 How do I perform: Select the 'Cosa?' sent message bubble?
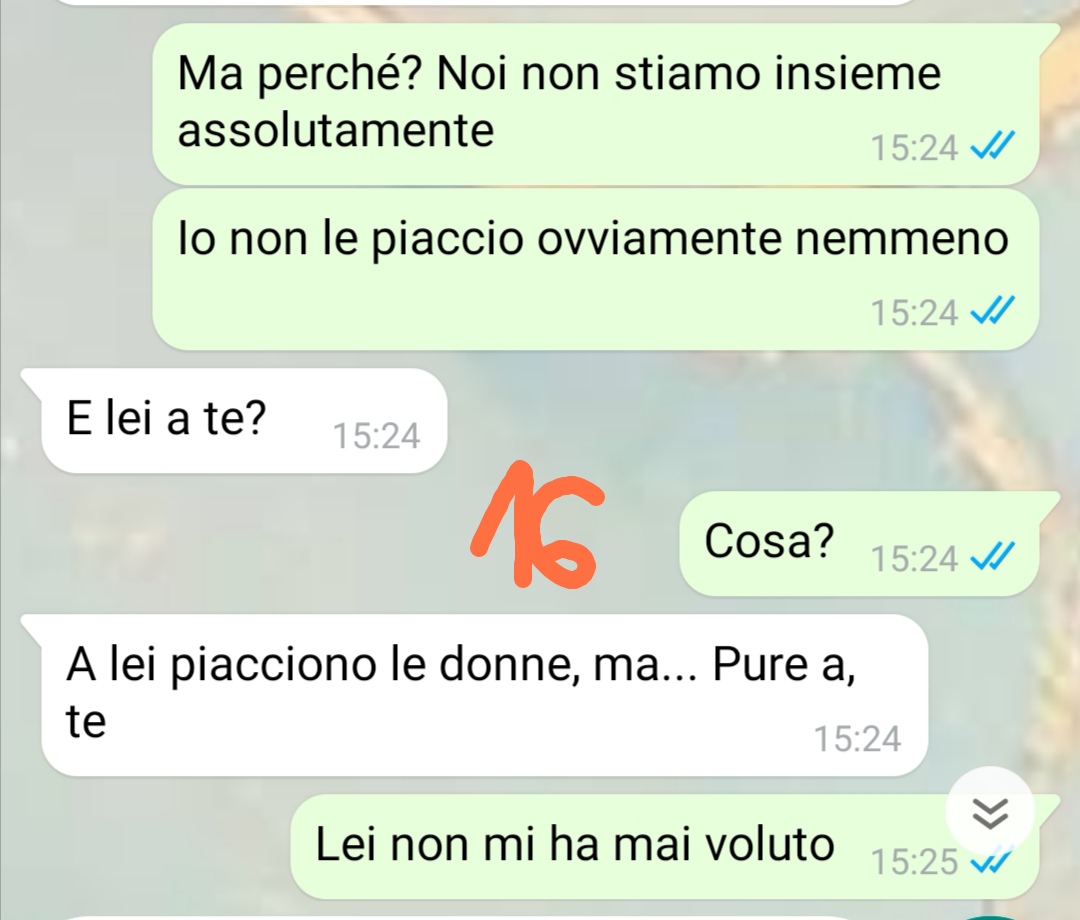pyautogui.click(x=869, y=543)
